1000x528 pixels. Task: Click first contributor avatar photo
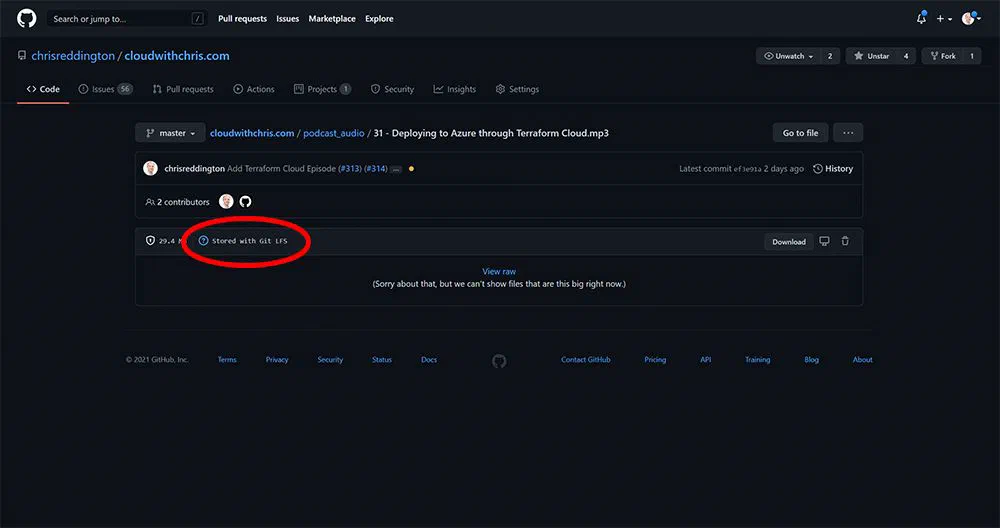(226, 202)
